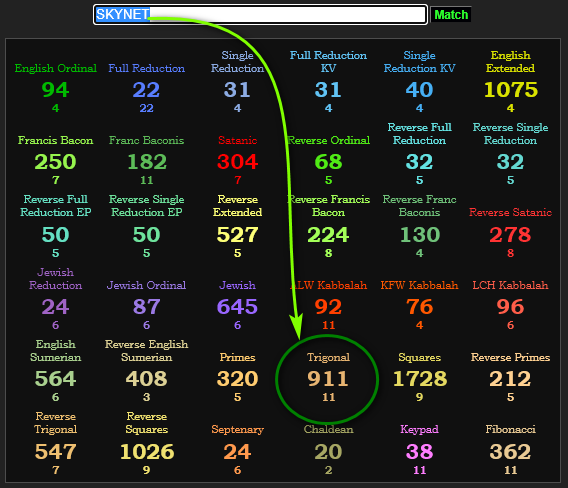Click the Keypad cipher label
This screenshot has width=568, height=488.
(419, 429)
